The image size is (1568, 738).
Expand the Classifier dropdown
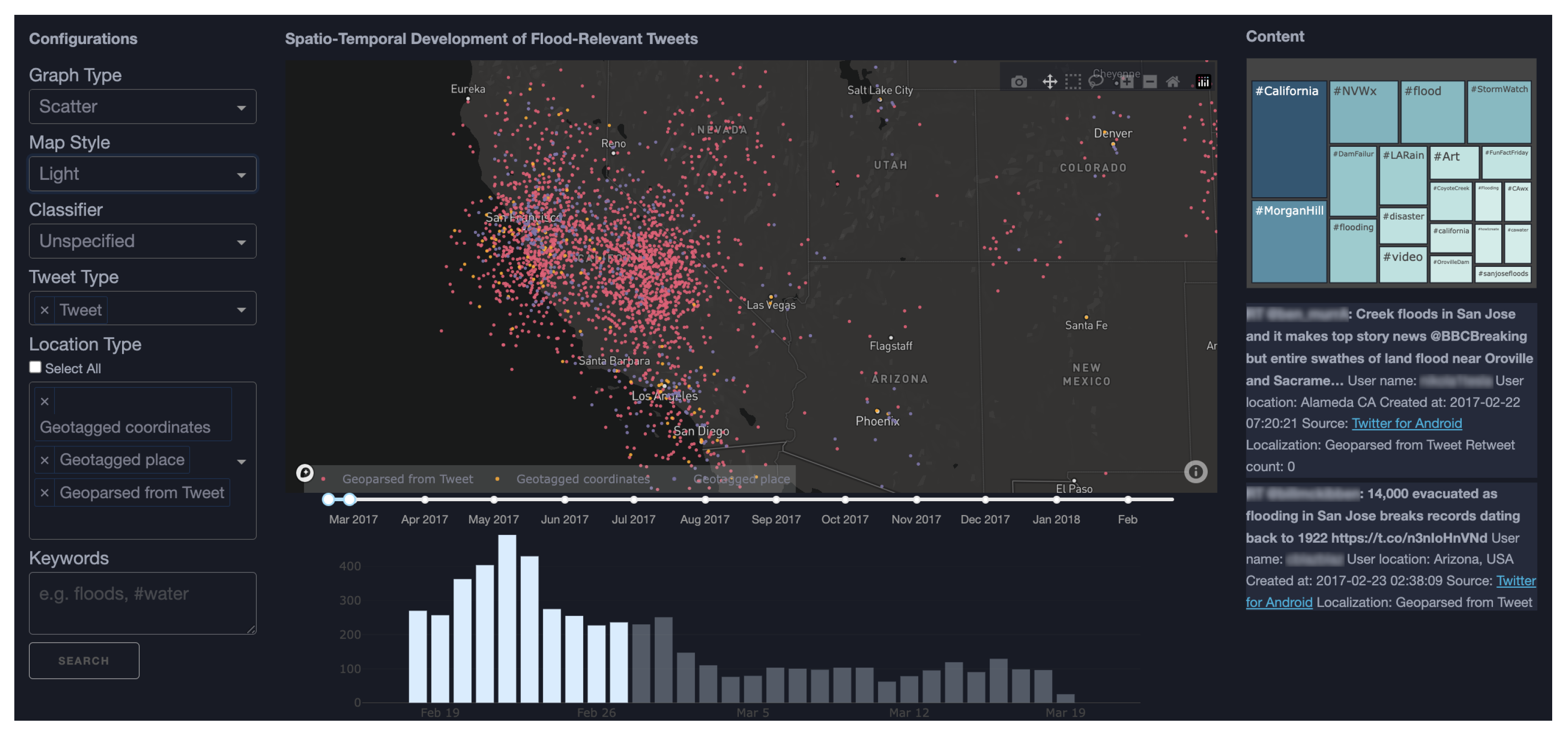click(x=142, y=241)
